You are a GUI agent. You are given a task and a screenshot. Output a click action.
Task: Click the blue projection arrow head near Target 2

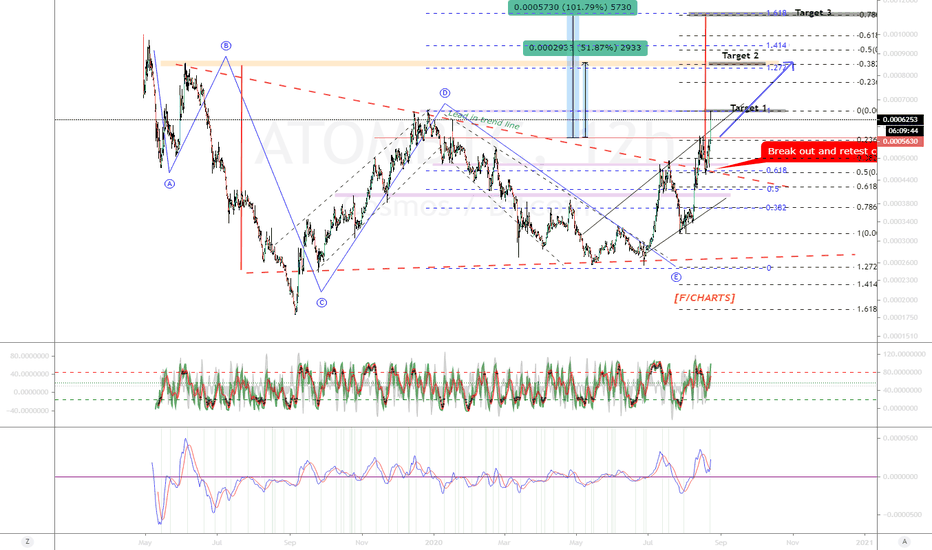click(790, 64)
